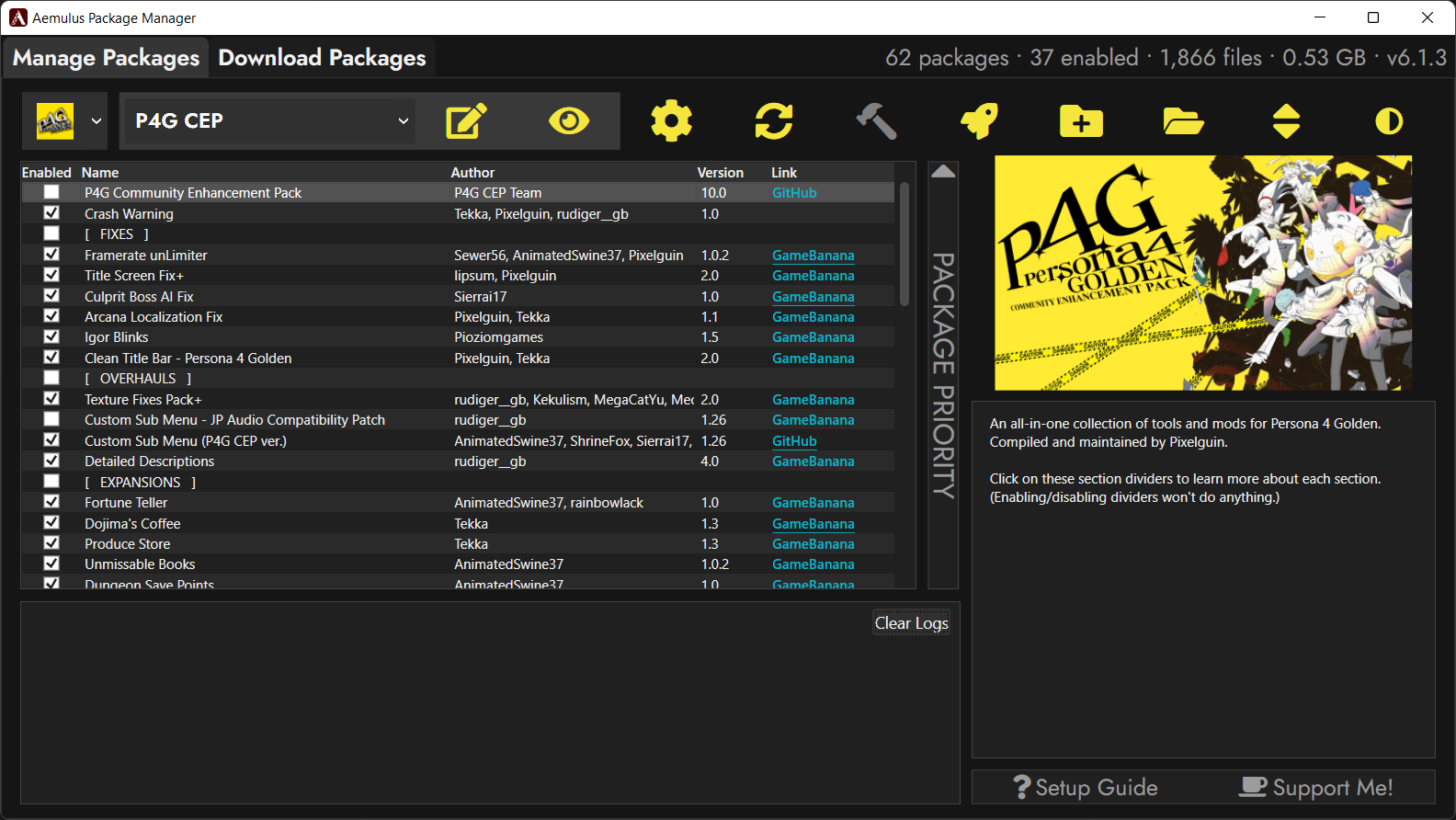The image size is (1456, 820).
Task: Uncheck Arcana Localization Fix checkbox
Action: (x=51, y=316)
